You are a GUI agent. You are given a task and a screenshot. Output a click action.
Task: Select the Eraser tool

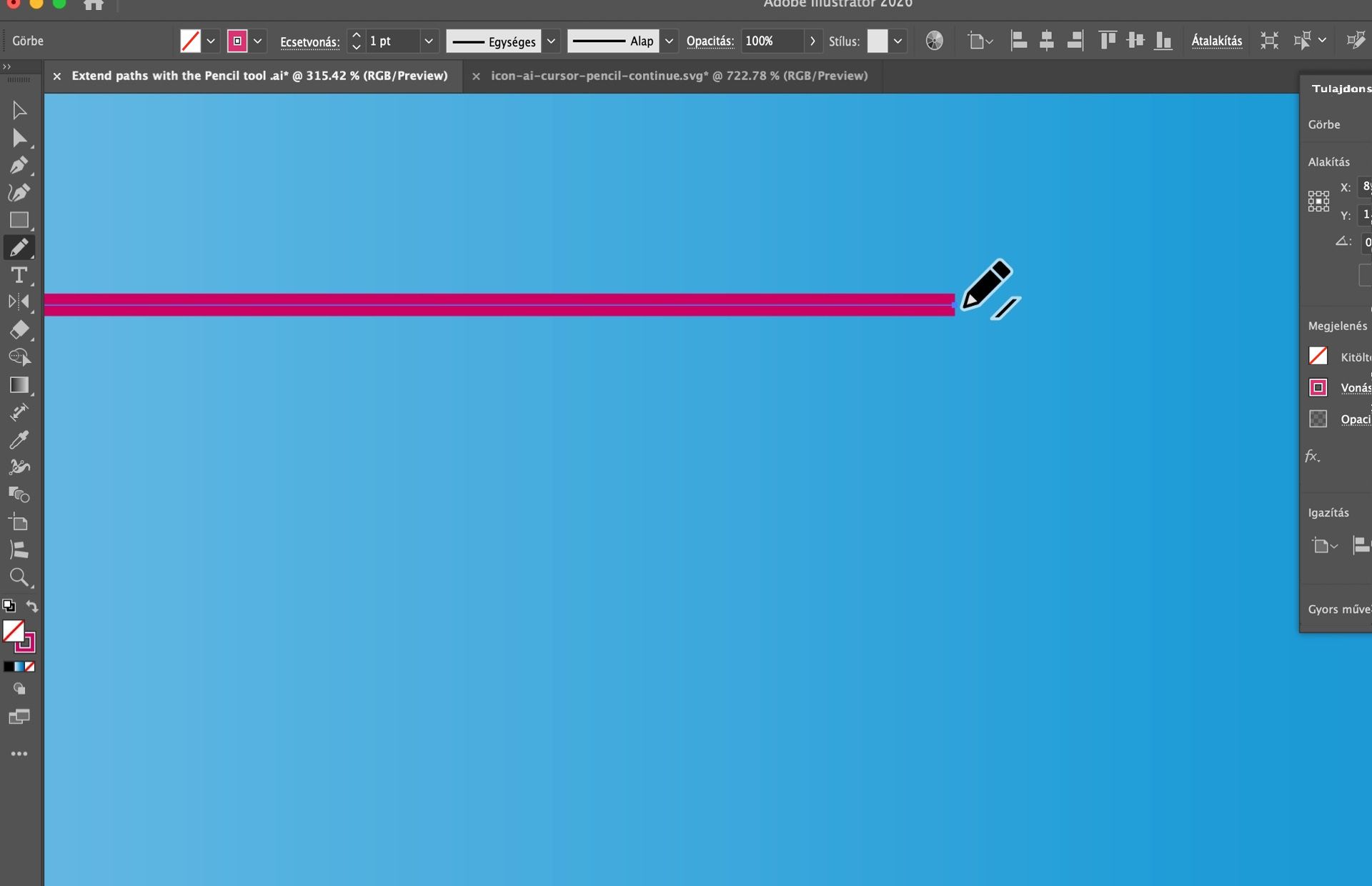tap(19, 330)
